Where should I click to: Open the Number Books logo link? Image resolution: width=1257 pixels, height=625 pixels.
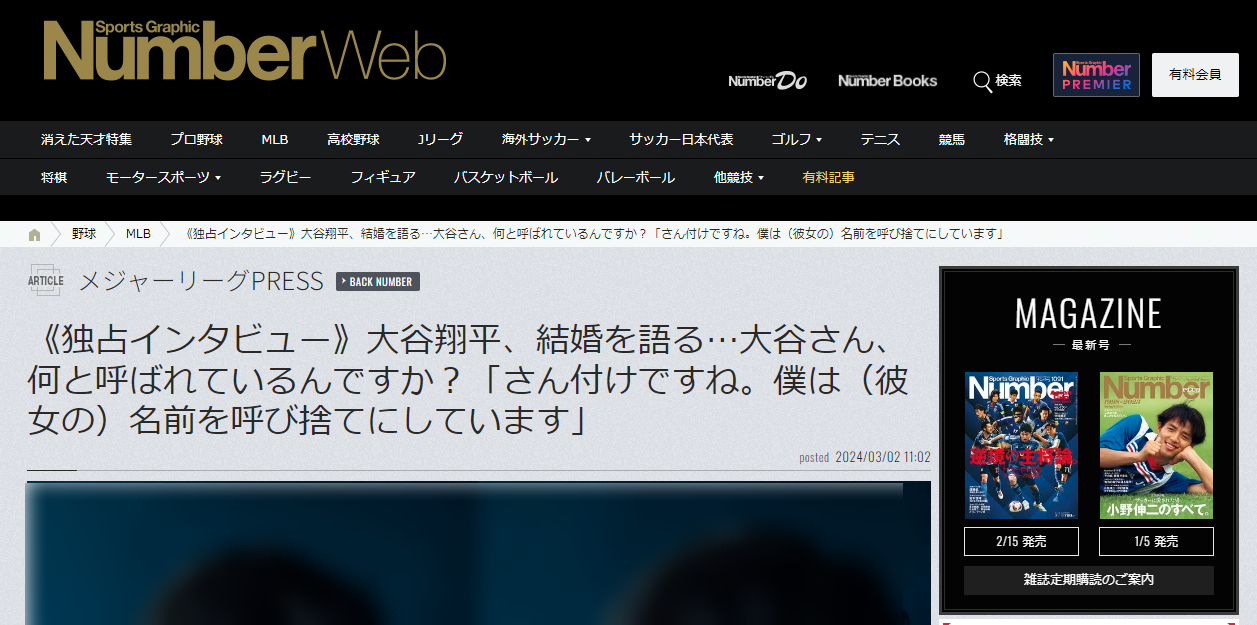point(888,81)
